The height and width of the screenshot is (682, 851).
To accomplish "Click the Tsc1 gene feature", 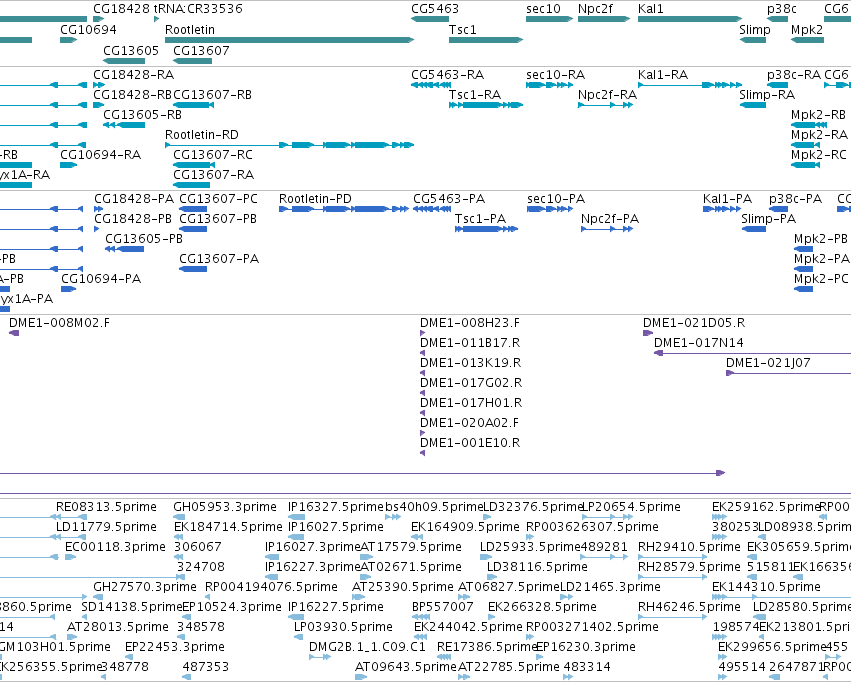I will click(486, 40).
